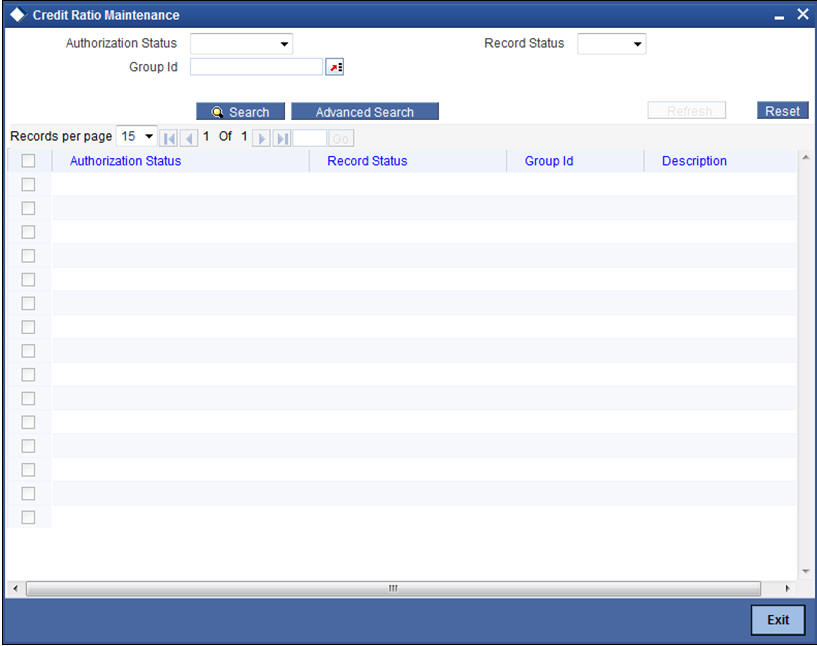Check the fourth result row checkbox
Viewport: 817px width, 646px height.
[28, 256]
